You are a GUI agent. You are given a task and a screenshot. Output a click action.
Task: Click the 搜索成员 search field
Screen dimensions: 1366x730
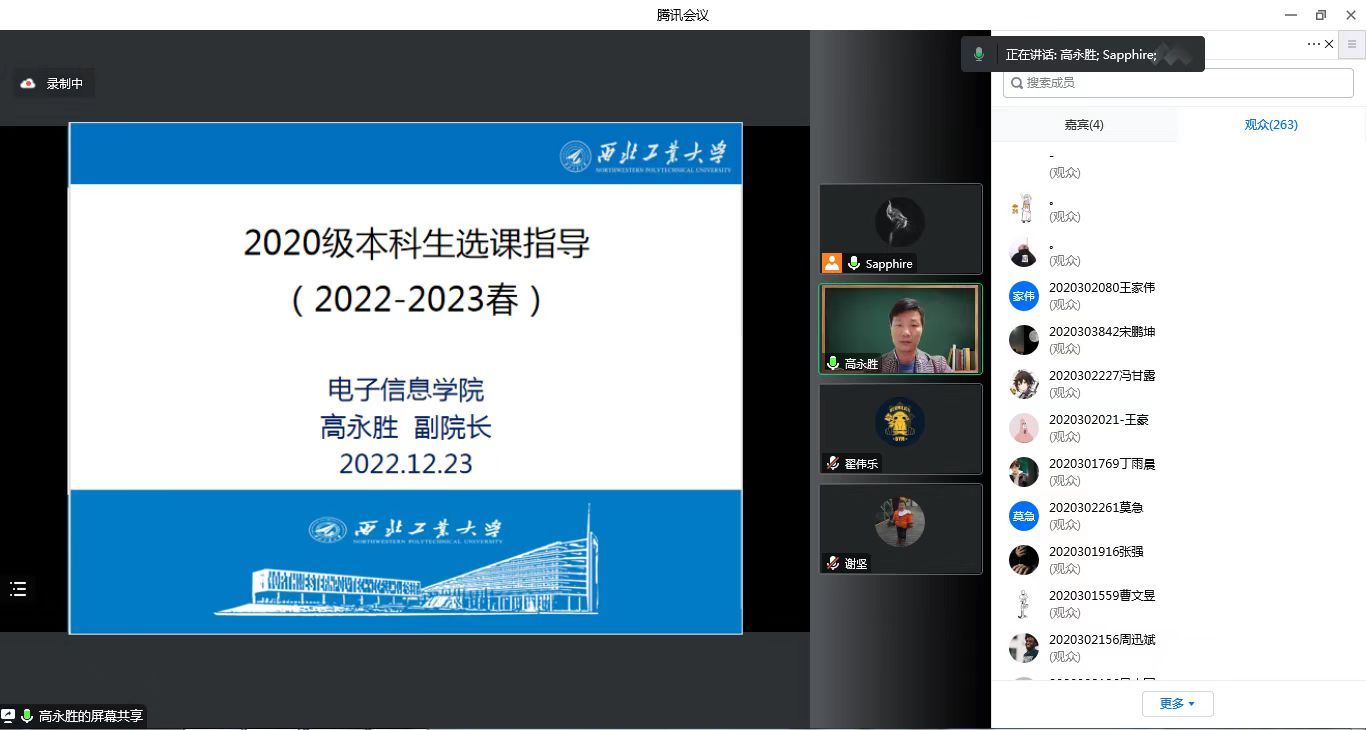(x=1178, y=83)
